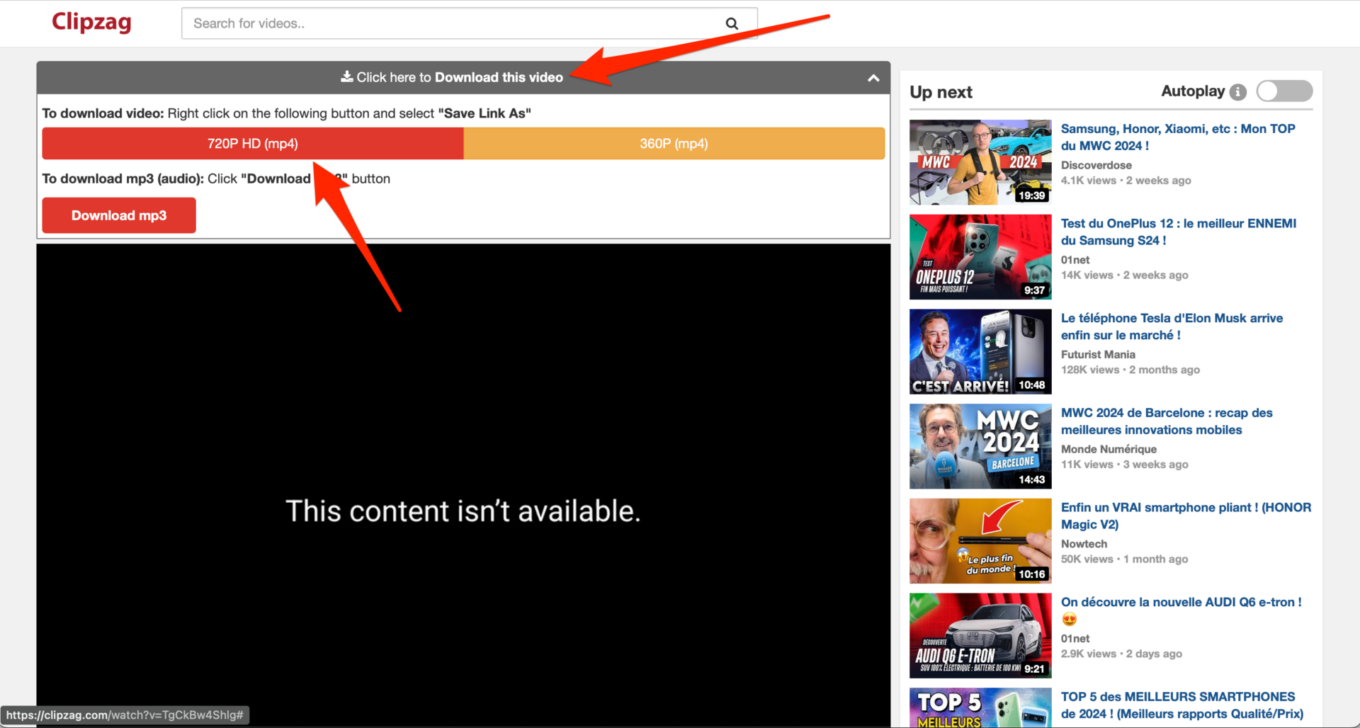This screenshot has height=728, width=1360.
Task: Click the 360P (mp4) button
Action: pyautogui.click(x=674, y=143)
